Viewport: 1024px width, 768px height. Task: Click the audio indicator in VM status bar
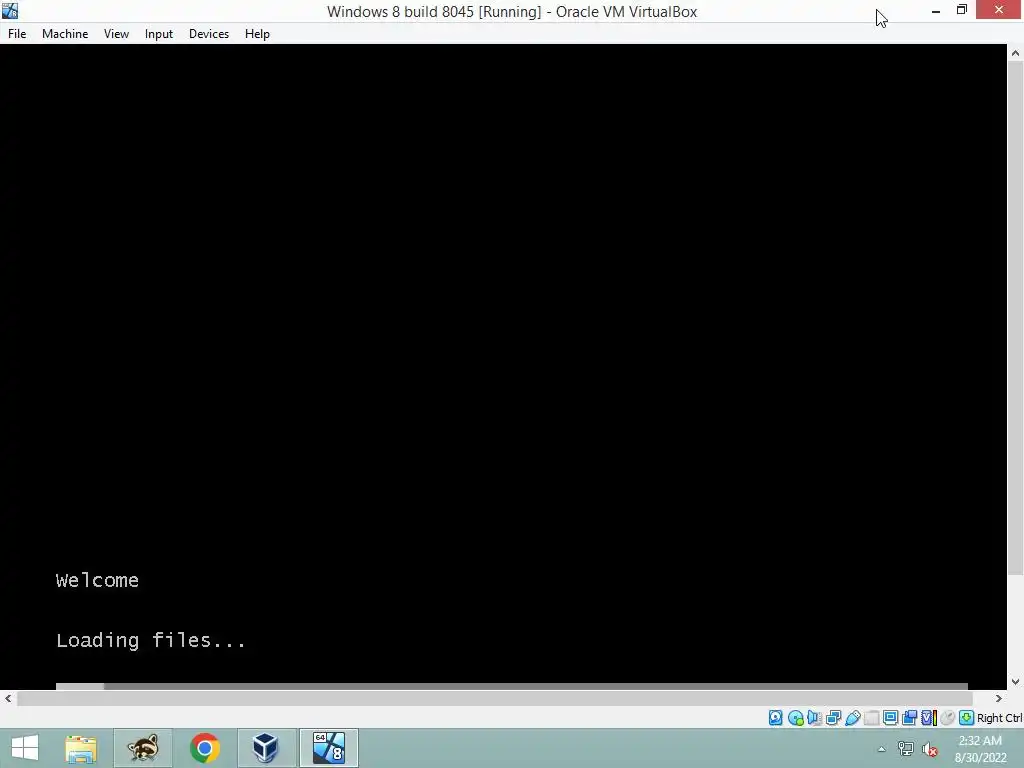[x=814, y=718]
